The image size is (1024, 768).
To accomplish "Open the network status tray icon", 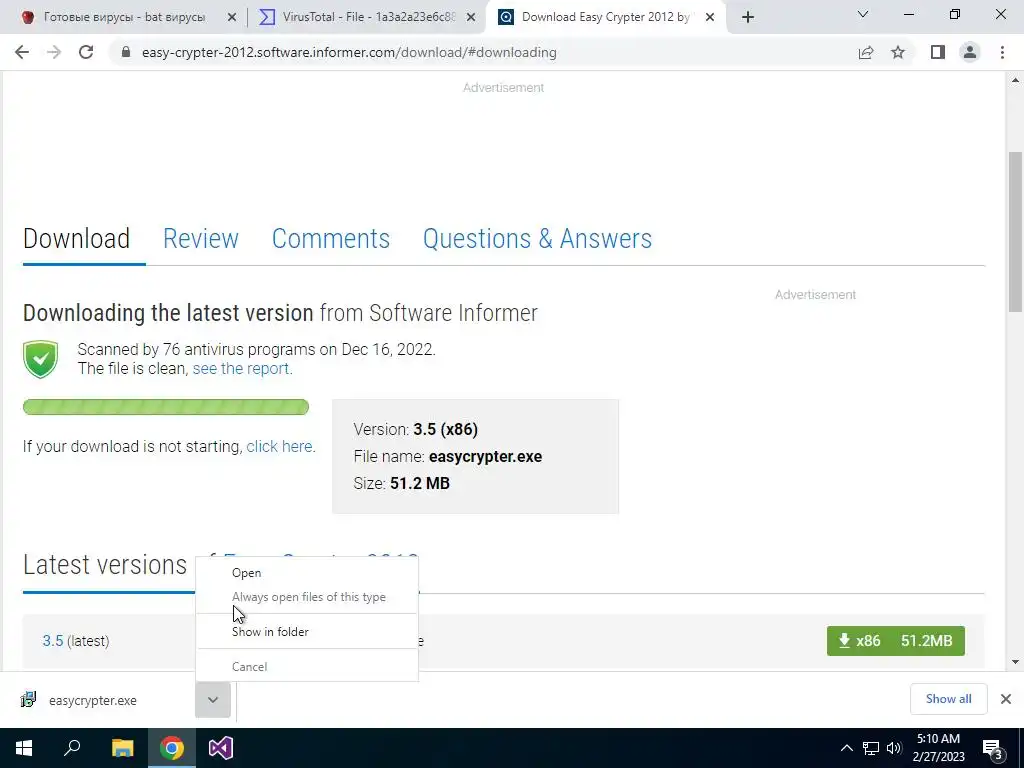I will coord(871,748).
